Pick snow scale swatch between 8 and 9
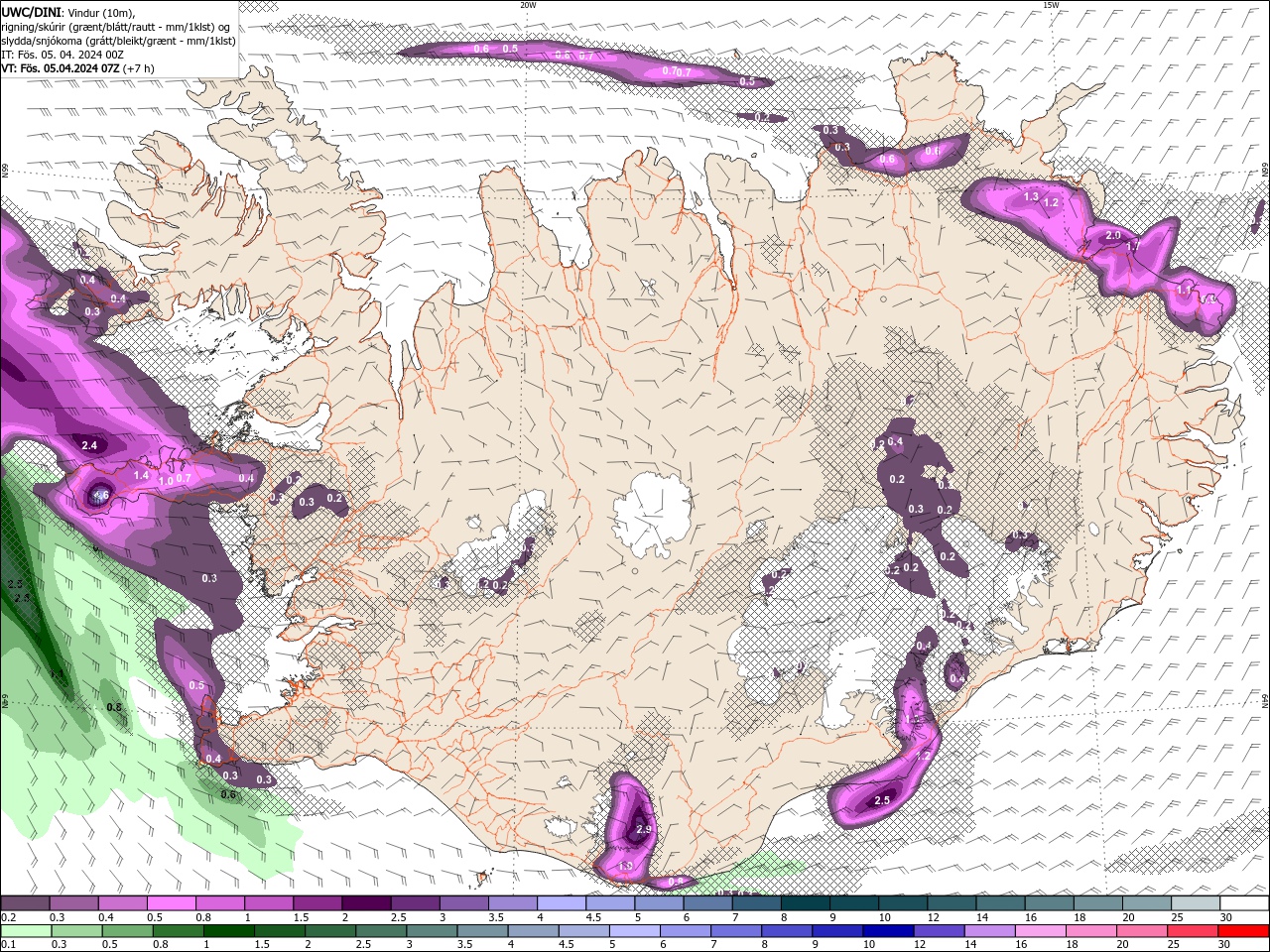 806,902
